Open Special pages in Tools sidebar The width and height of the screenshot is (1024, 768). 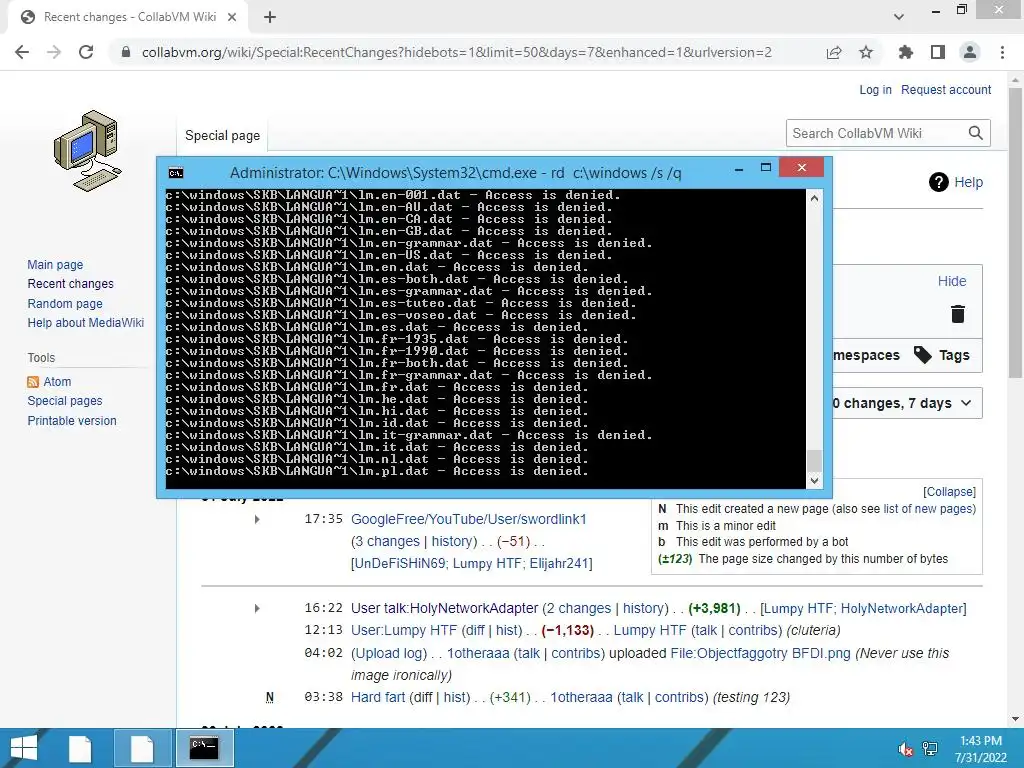click(65, 401)
